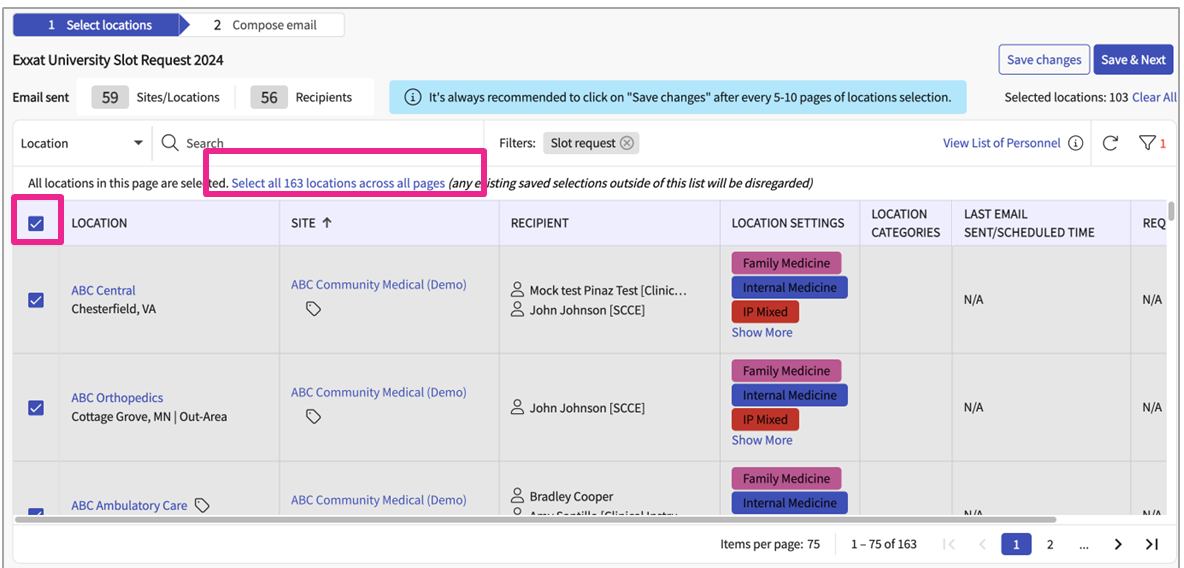Click tag icon under ABC Central site
This screenshot has height=568, width=1184.
(313, 310)
